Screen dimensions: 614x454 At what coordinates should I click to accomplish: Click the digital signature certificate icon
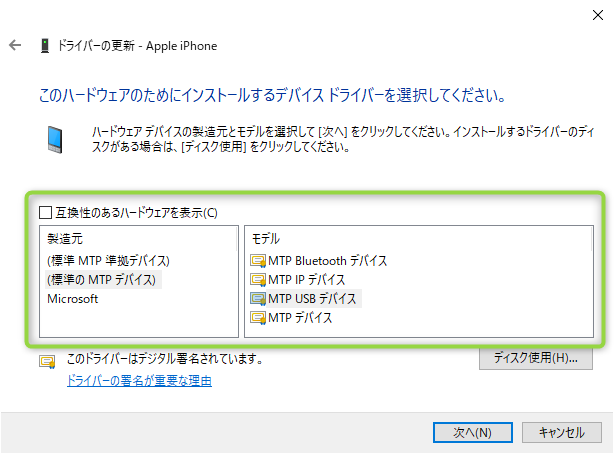(47, 362)
